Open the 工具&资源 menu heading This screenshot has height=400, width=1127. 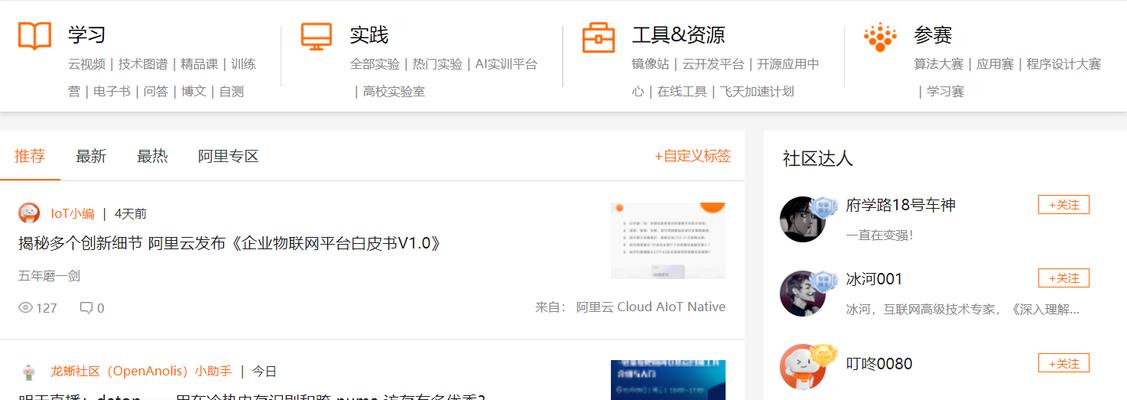[x=678, y=34]
